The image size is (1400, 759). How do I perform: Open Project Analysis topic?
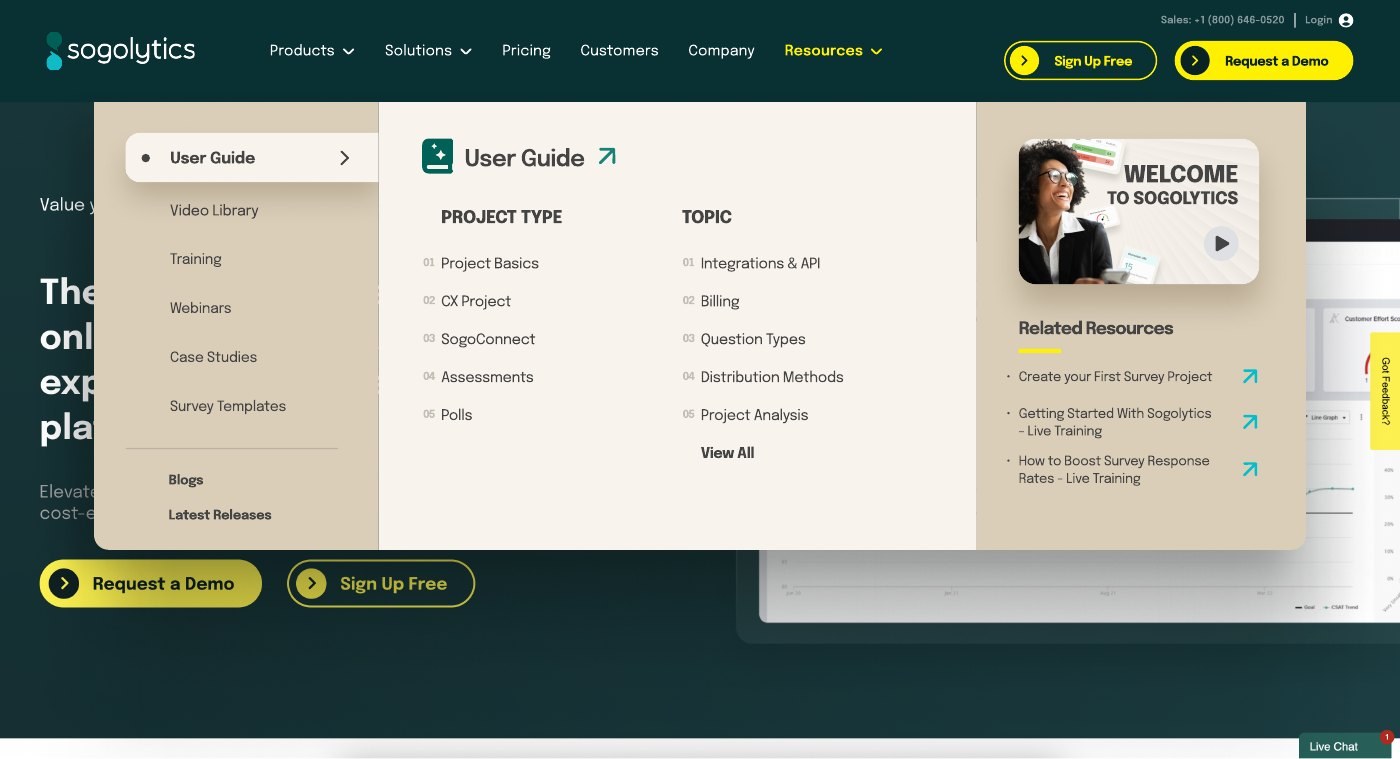tap(754, 415)
